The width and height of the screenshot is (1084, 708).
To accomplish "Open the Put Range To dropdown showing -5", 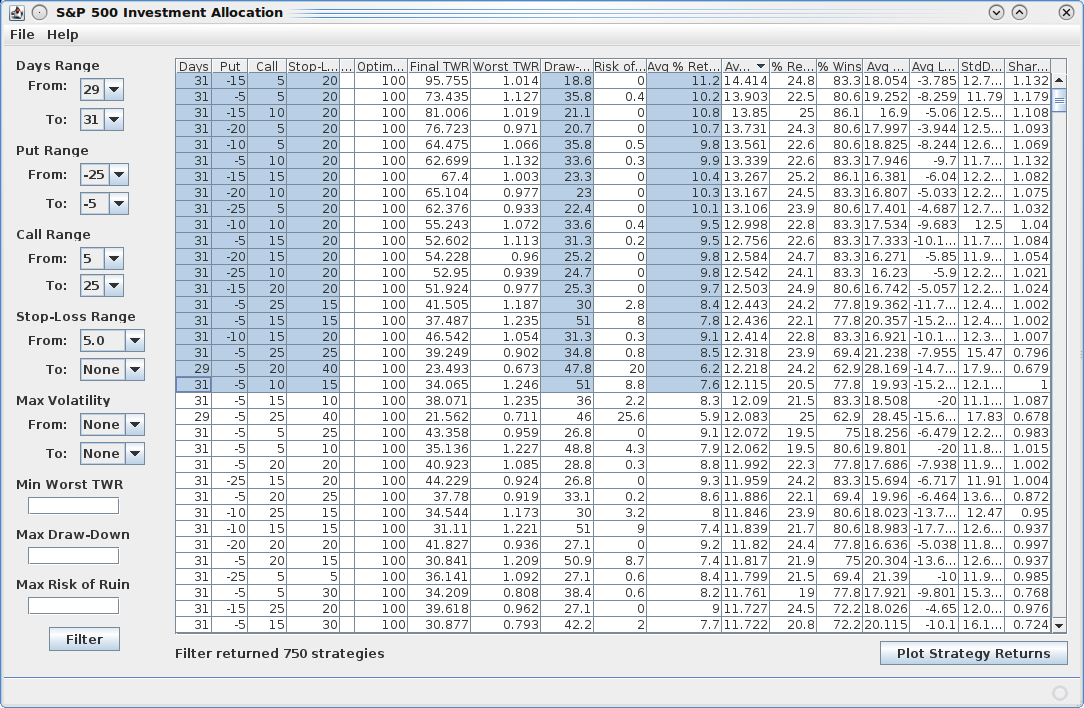I will (x=119, y=203).
